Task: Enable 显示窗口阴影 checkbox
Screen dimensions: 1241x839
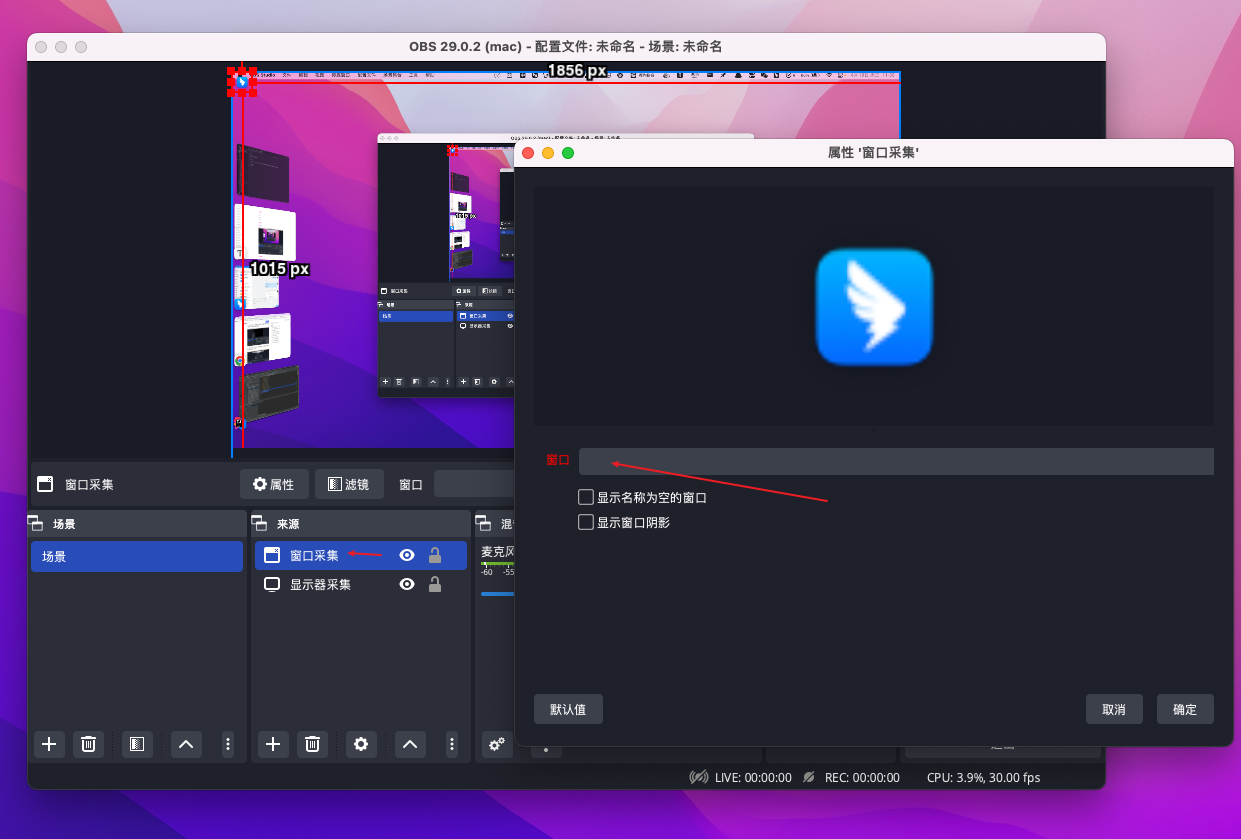Action: coord(586,522)
